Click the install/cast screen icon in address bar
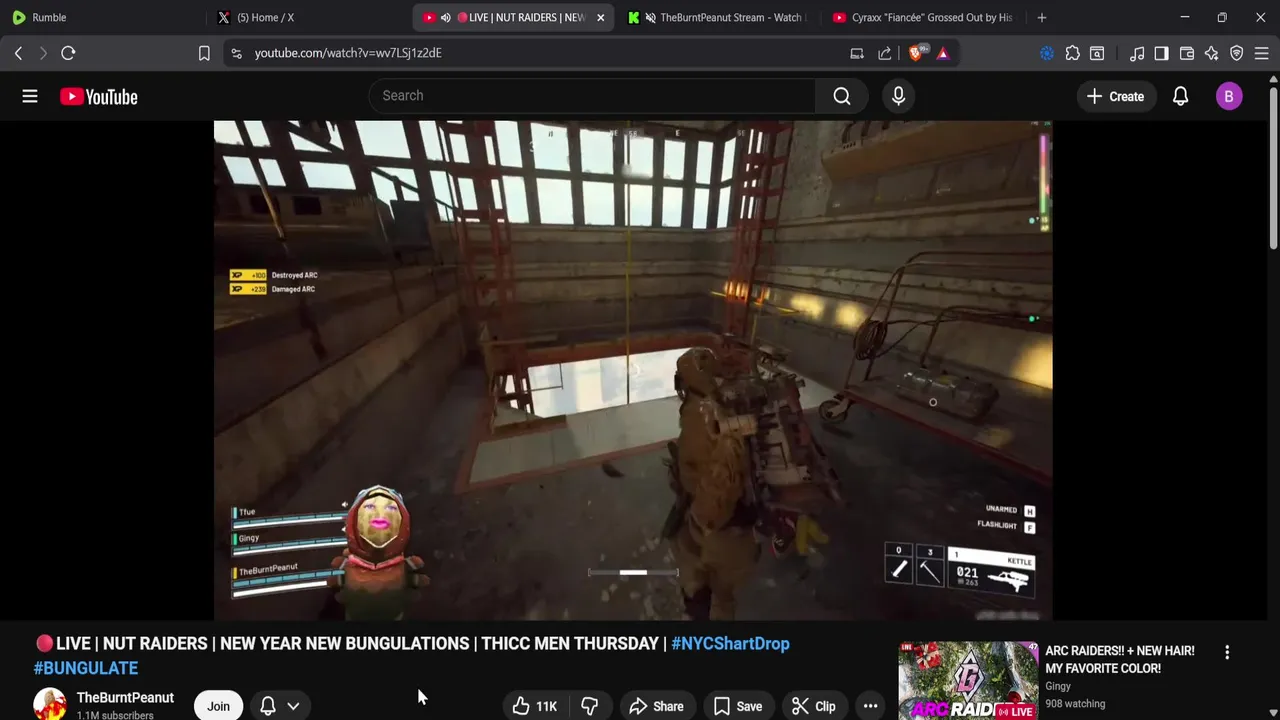The width and height of the screenshot is (1280, 720). click(857, 53)
